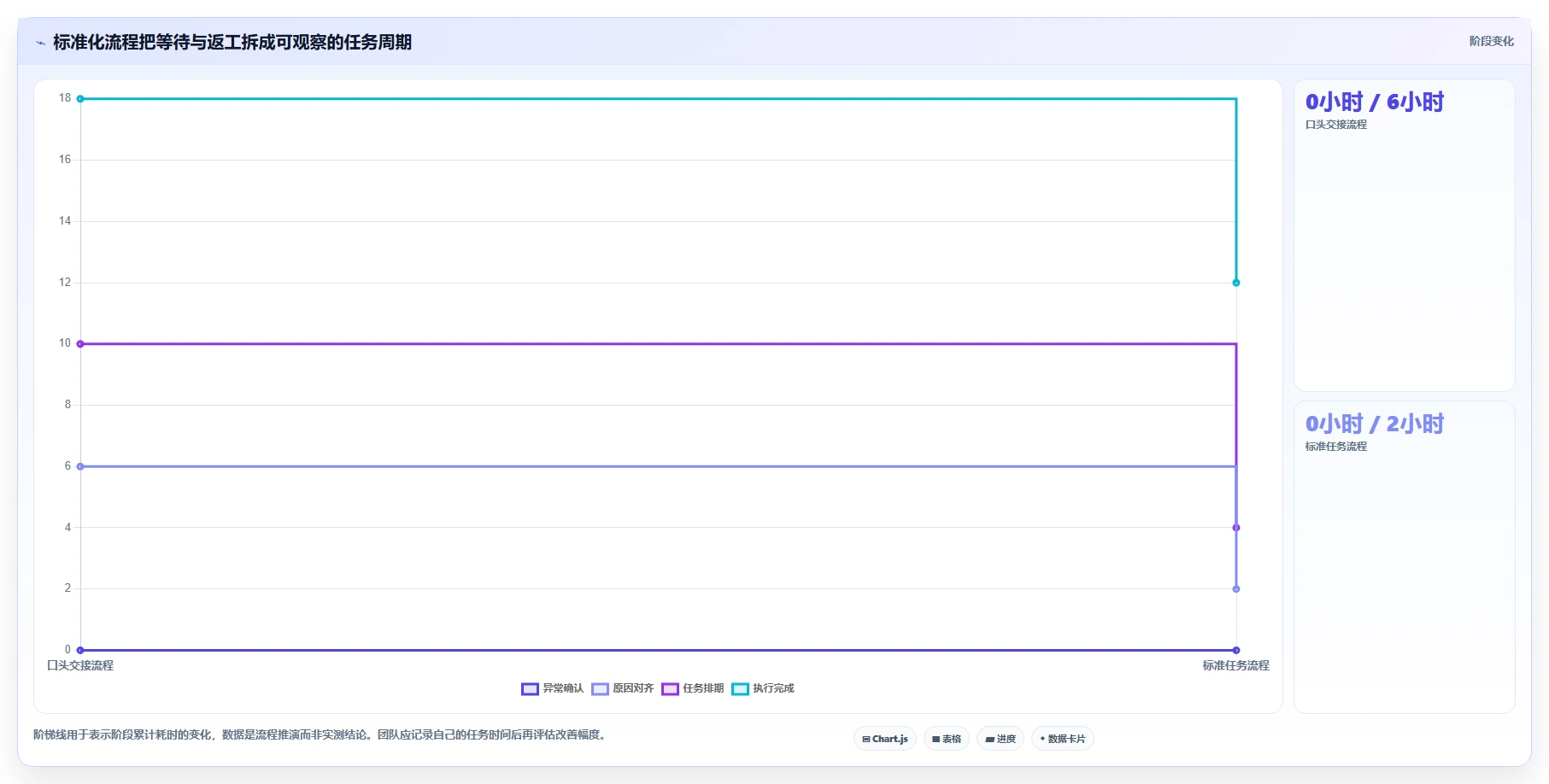
Task: Click the y-axis tick label 16
Action: pos(65,160)
